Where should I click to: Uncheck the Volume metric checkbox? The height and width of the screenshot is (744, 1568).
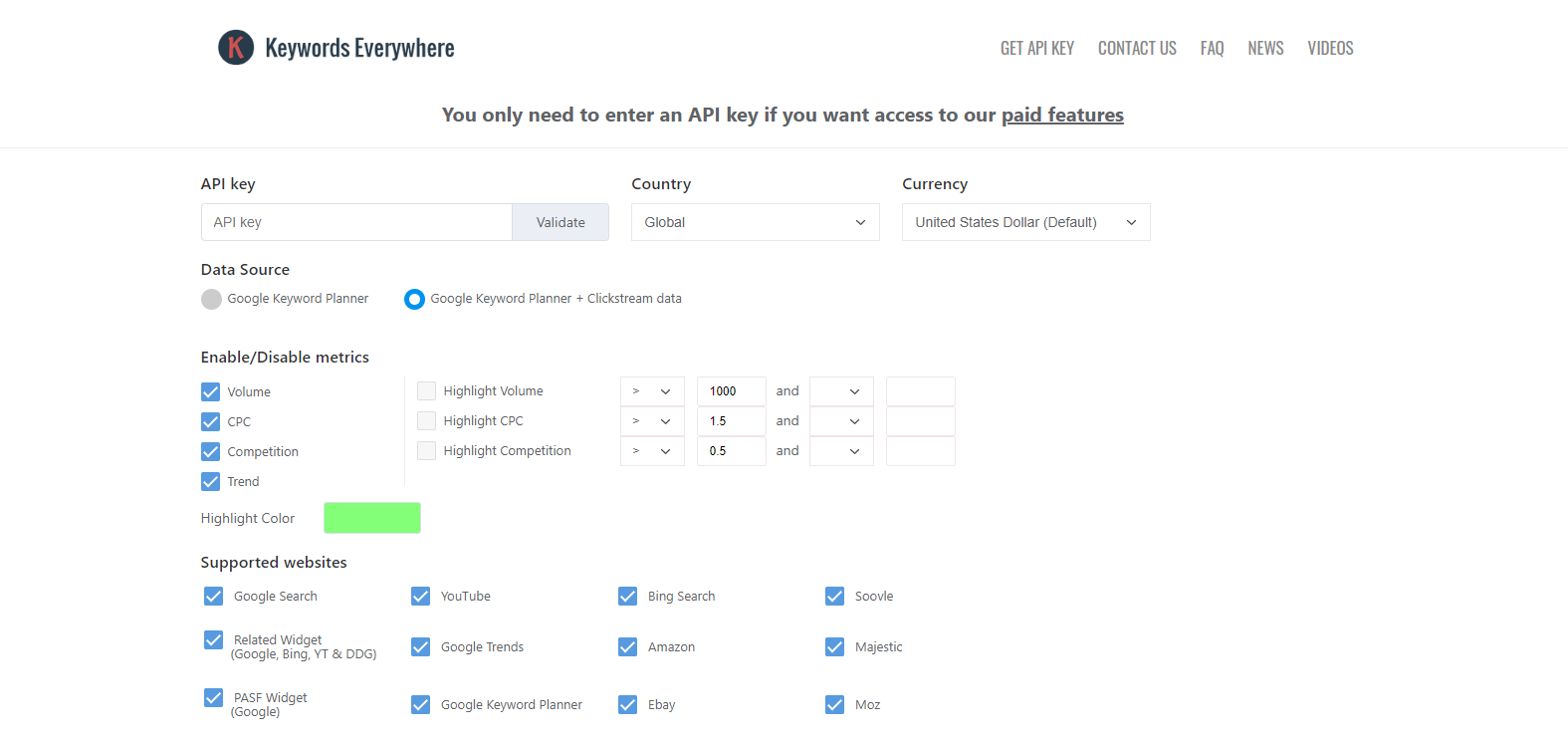coord(210,391)
